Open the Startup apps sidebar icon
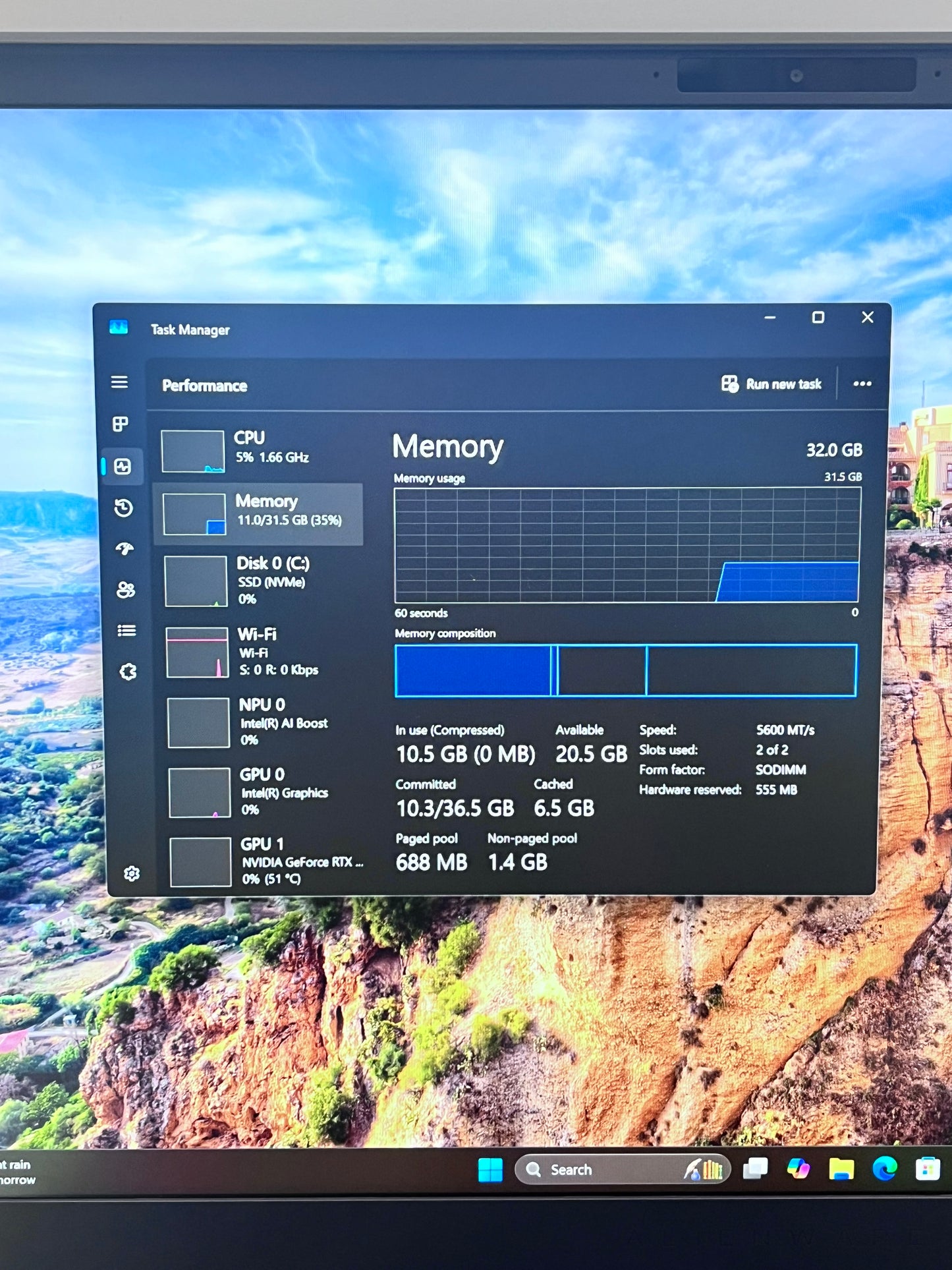Image resolution: width=952 pixels, height=1270 pixels. (x=125, y=548)
